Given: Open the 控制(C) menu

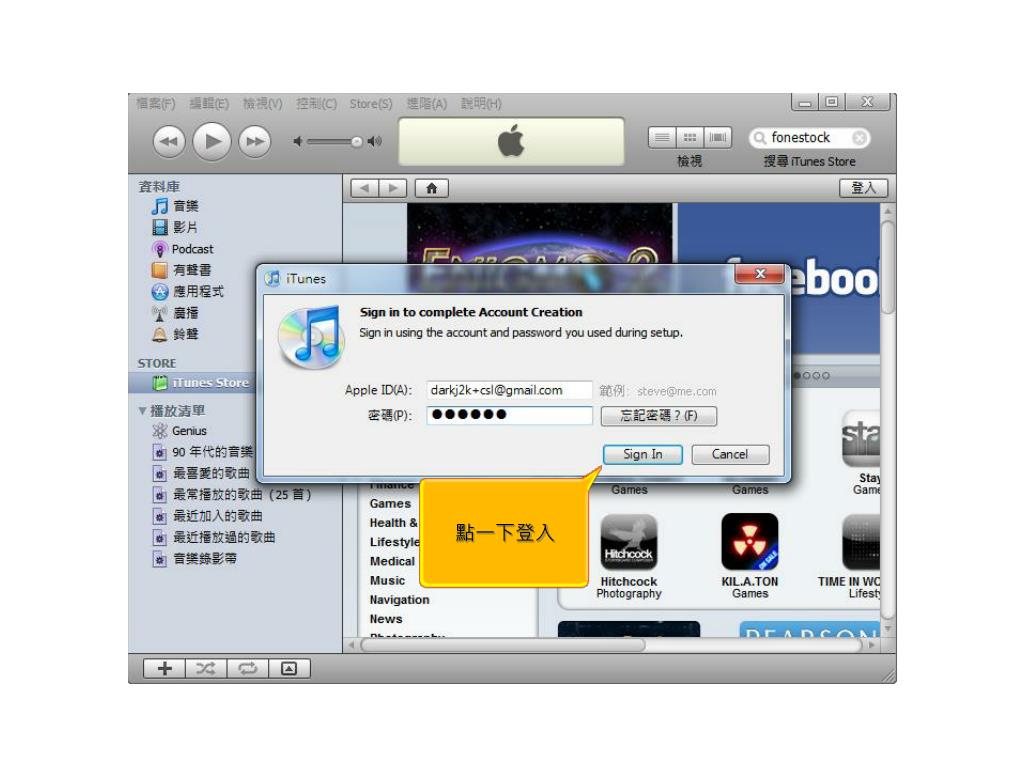Looking at the screenshot, I should tap(316, 104).
